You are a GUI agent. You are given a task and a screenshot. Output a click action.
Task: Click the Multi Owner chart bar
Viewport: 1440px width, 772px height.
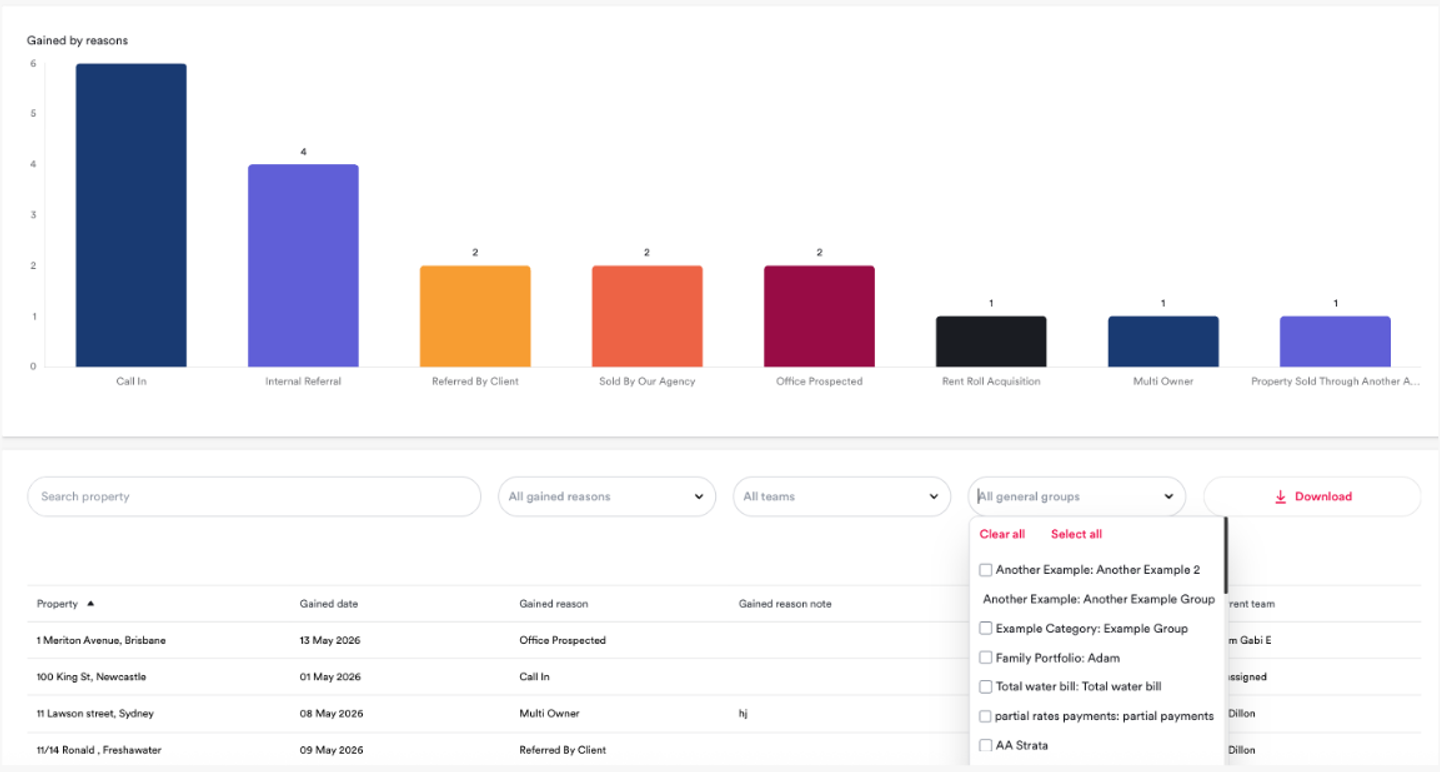point(1163,342)
